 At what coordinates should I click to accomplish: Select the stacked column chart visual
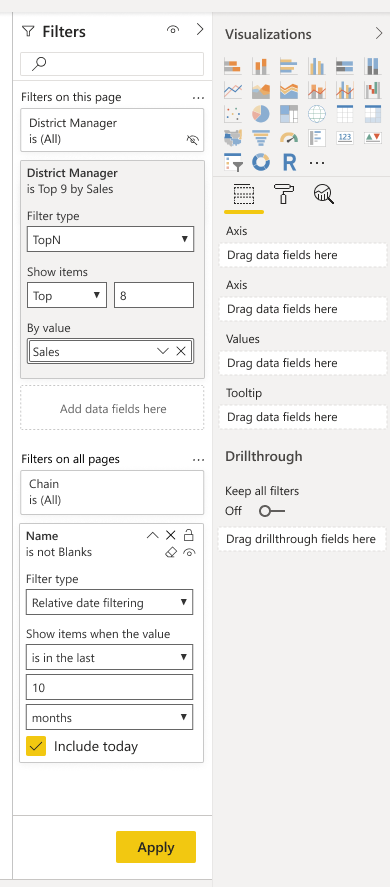260,66
